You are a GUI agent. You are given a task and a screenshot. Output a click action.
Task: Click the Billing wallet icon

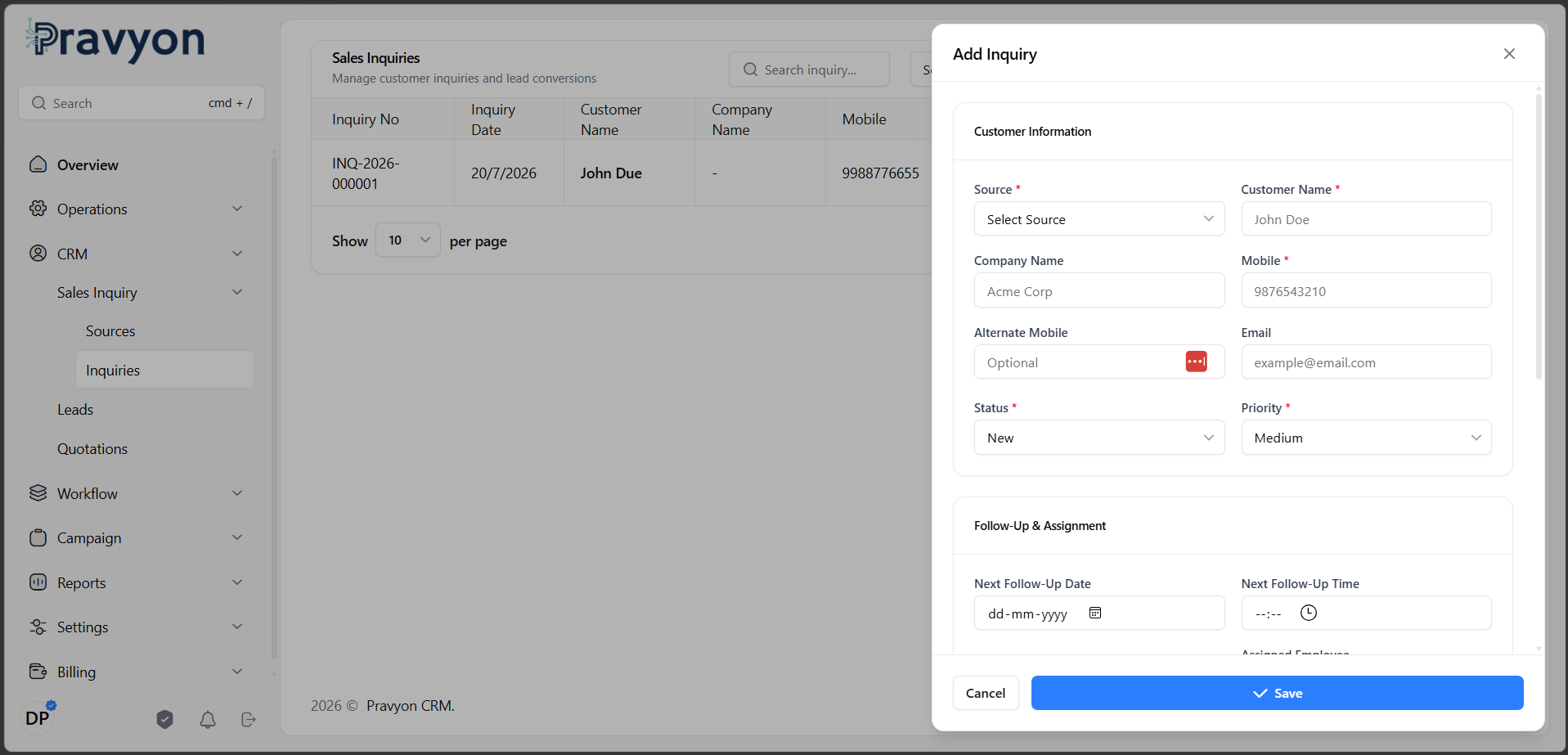click(x=38, y=672)
